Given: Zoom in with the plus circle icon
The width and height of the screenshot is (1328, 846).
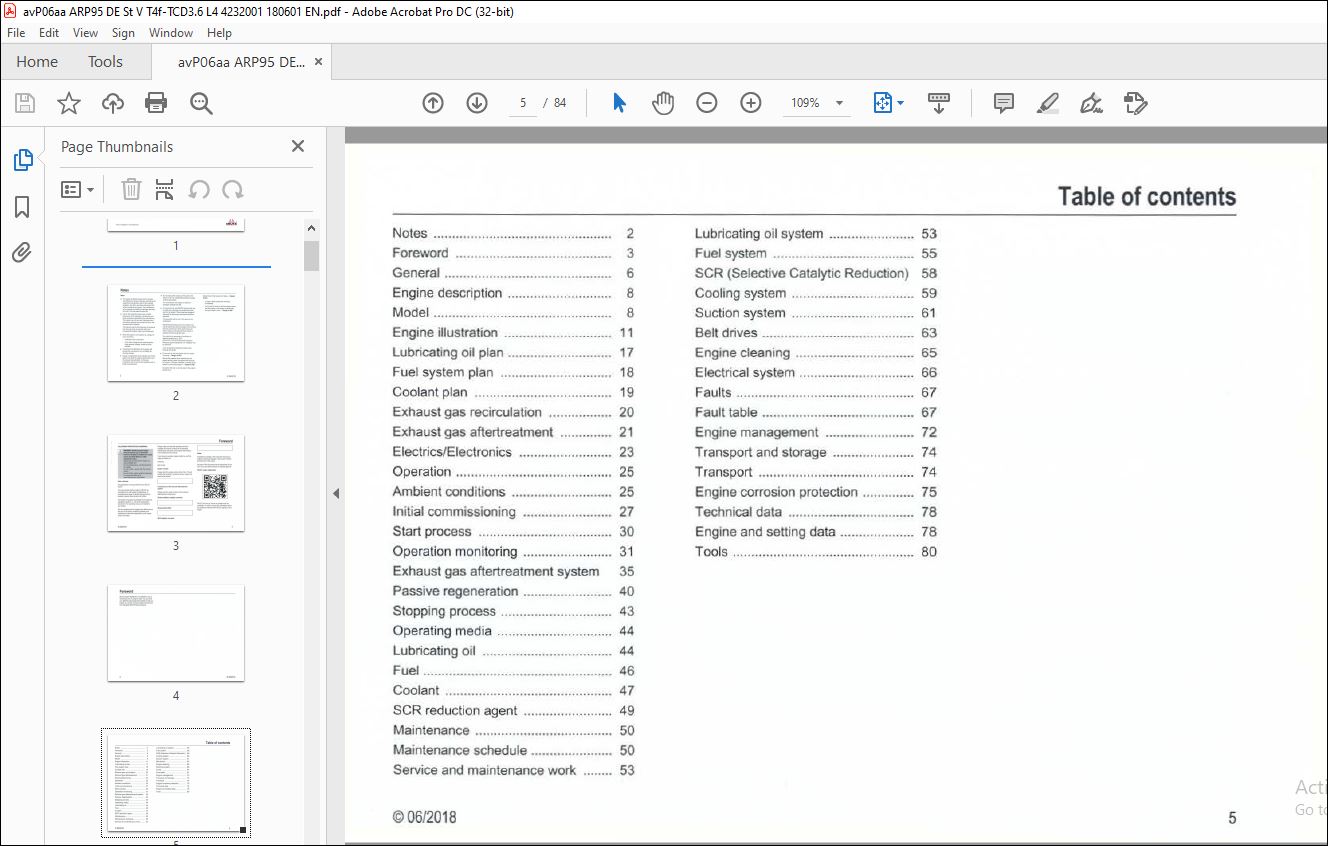Looking at the screenshot, I should coord(751,103).
